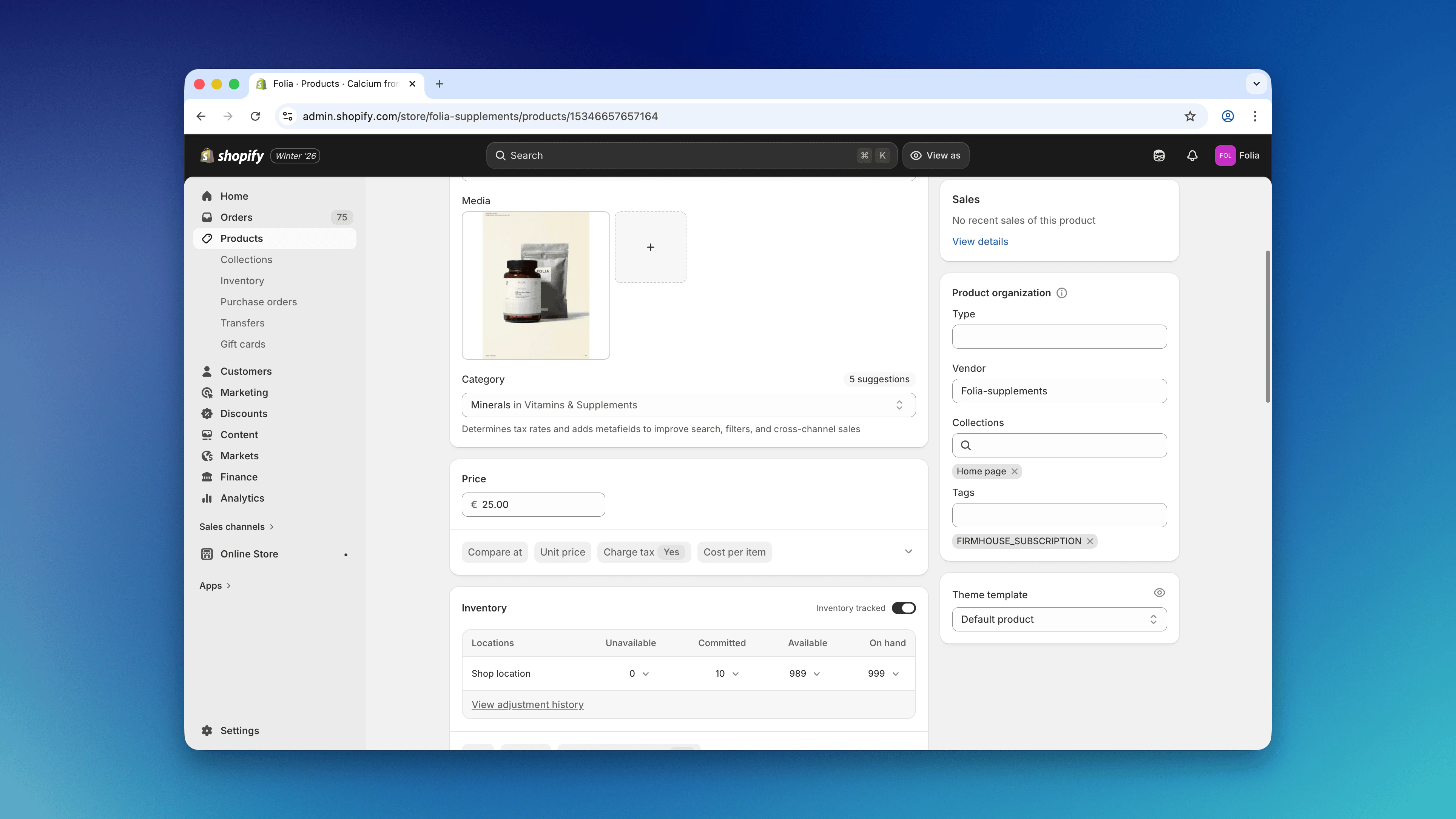The height and width of the screenshot is (819, 1456).
Task: Open the Category dropdown selector
Action: click(x=688, y=405)
